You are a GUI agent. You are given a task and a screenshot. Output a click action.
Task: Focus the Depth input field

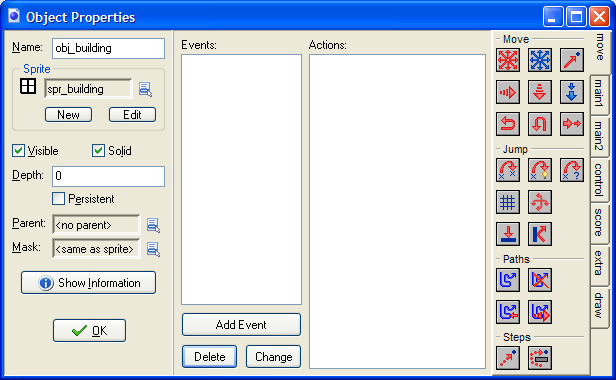(x=108, y=176)
